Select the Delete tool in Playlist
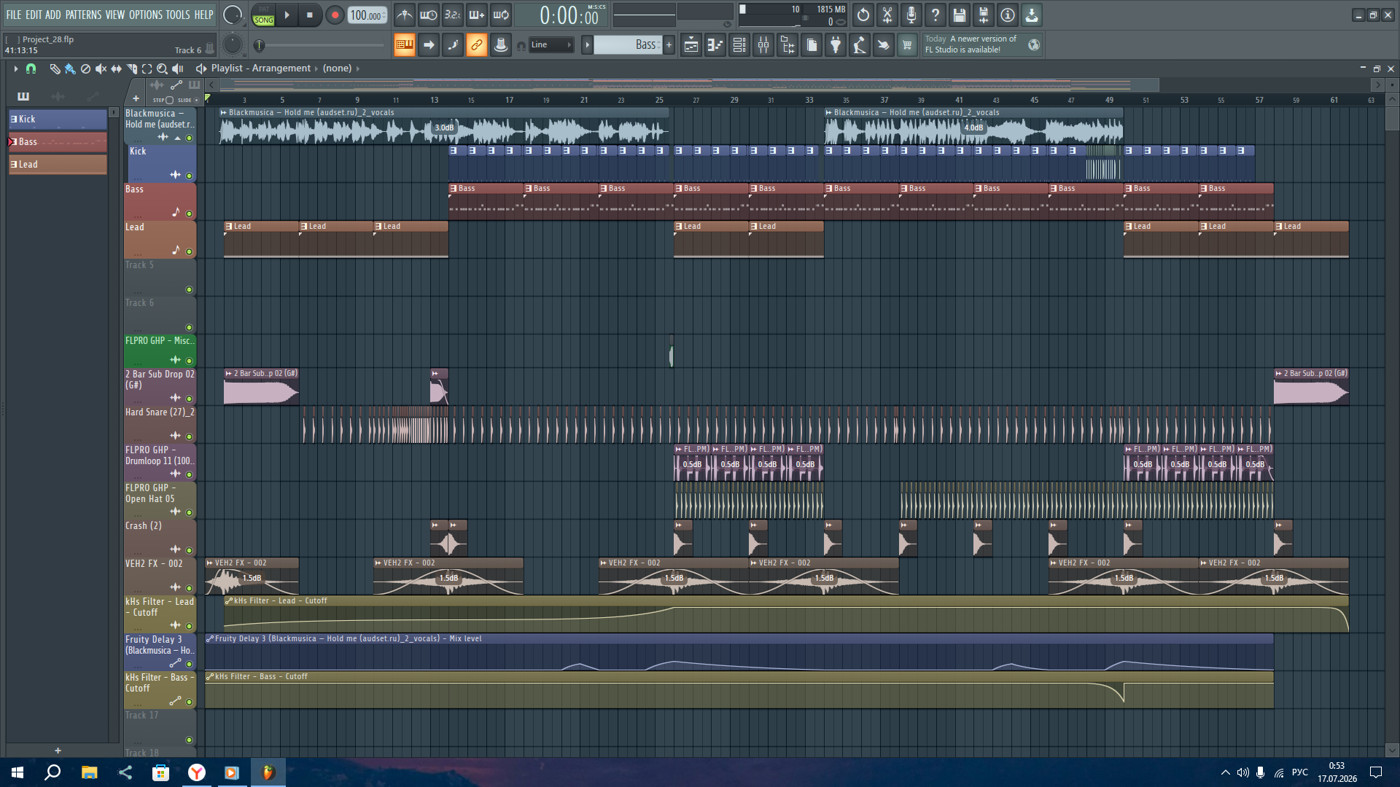The width and height of the screenshot is (1400, 787). click(85, 69)
